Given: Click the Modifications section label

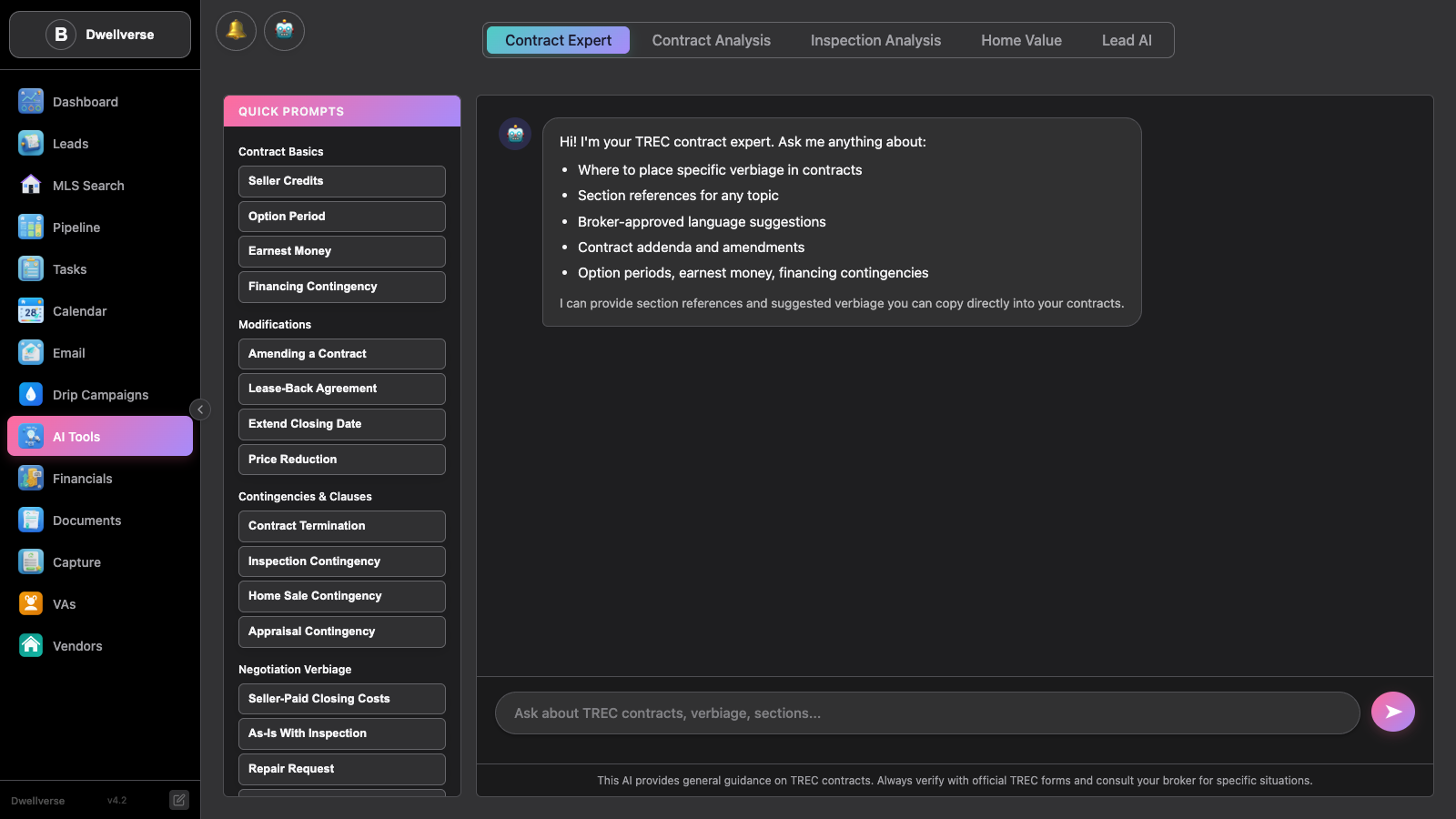Looking at the screenshot, I should coord(275,325).
